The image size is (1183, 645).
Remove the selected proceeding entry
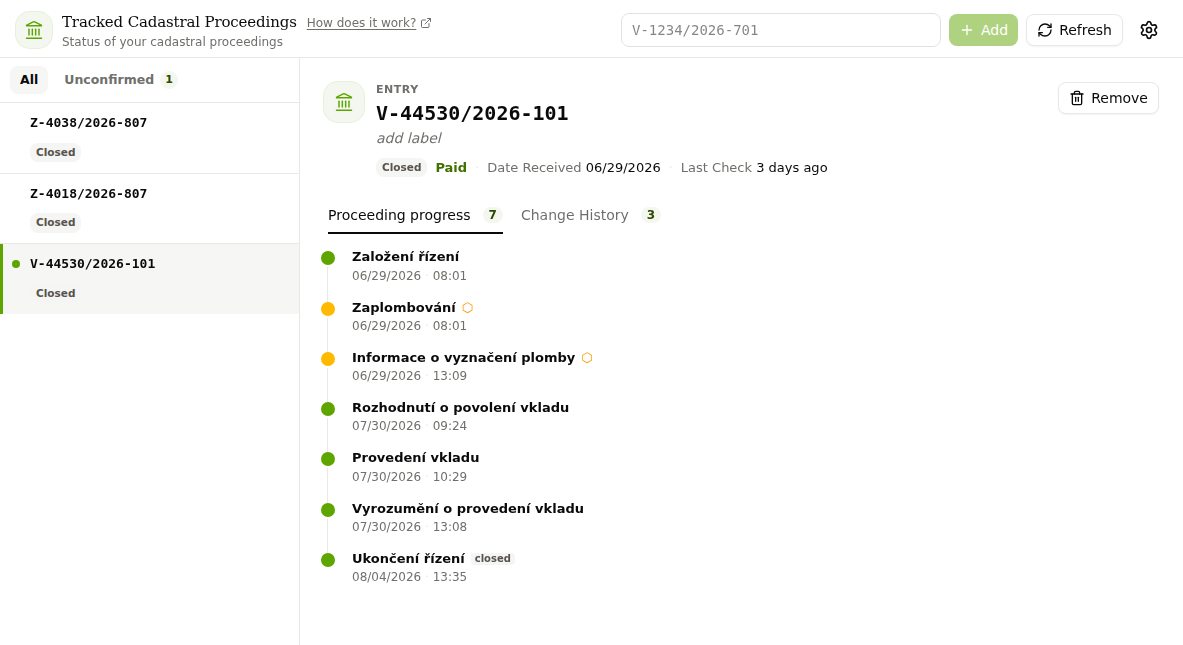[x=1108, y=98]
